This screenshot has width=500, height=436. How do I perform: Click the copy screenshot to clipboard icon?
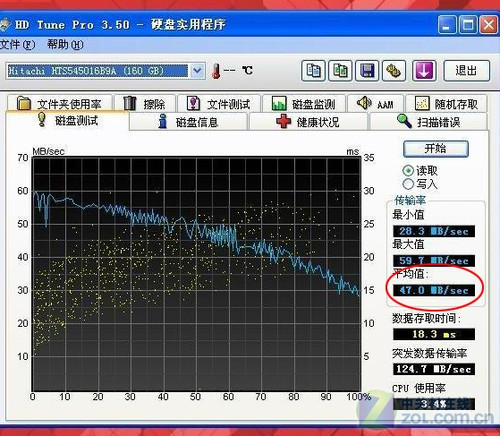[x=340, y=71]
